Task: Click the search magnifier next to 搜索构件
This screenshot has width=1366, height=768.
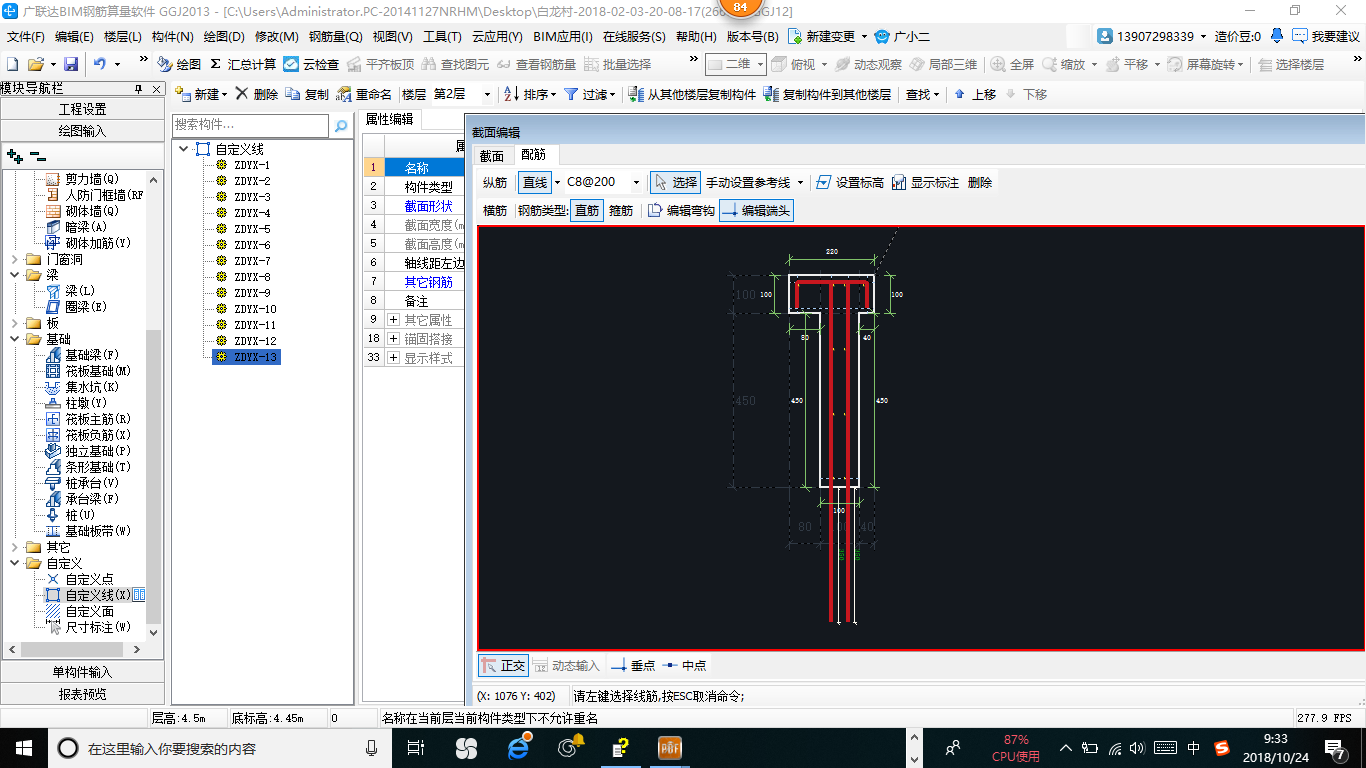Action: [x=341, y=125]
